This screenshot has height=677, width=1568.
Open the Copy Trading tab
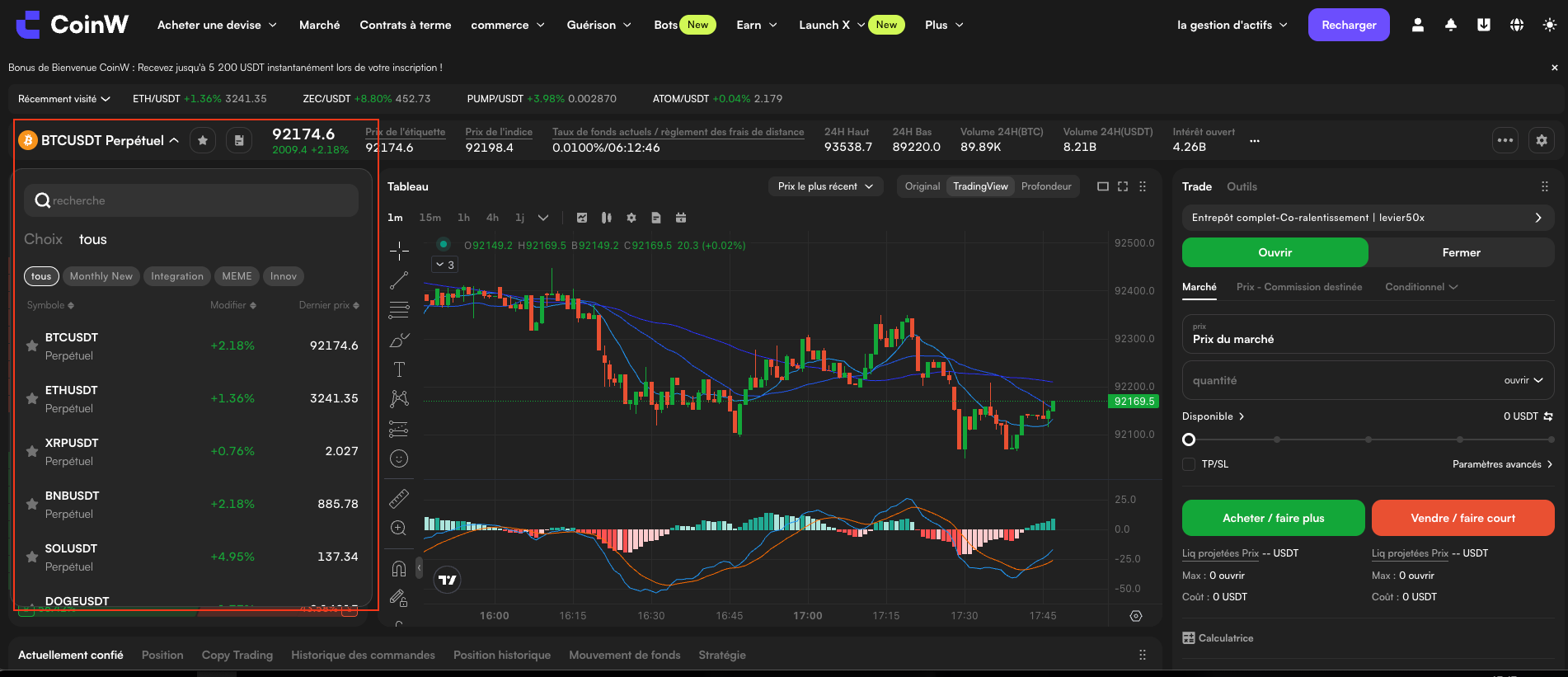[x=237, y=655]
